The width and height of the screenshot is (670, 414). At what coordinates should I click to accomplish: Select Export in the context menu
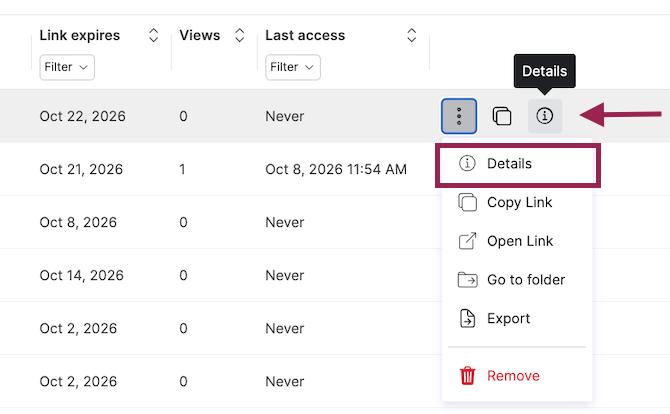coord(518,319)
